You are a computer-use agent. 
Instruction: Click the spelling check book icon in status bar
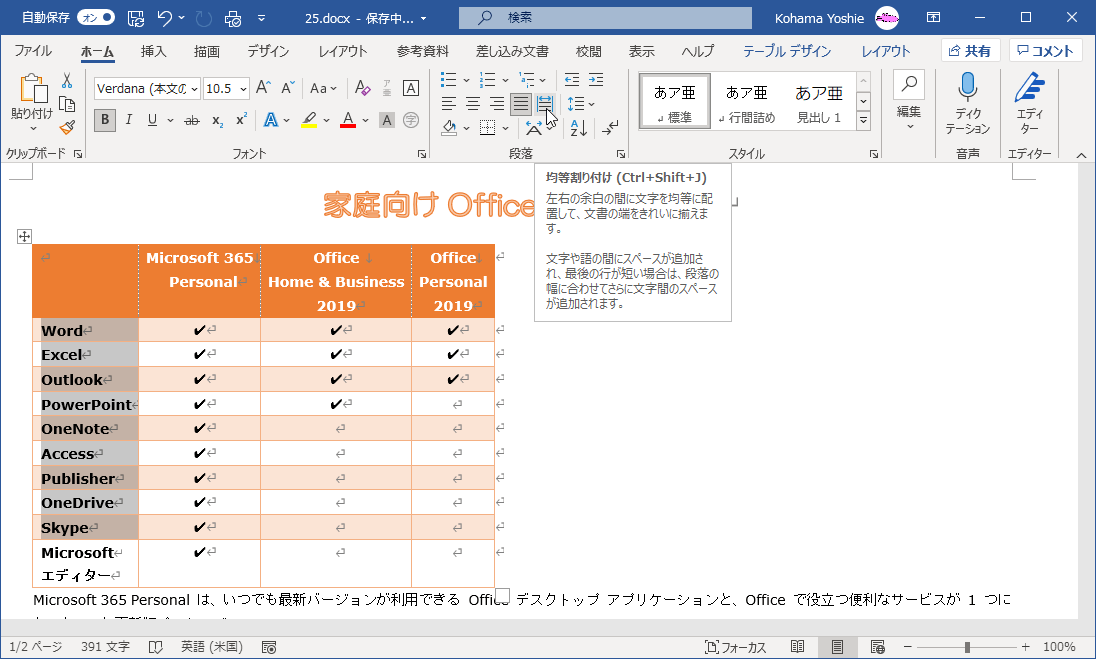pyautogui.click(x=155, y=647)
